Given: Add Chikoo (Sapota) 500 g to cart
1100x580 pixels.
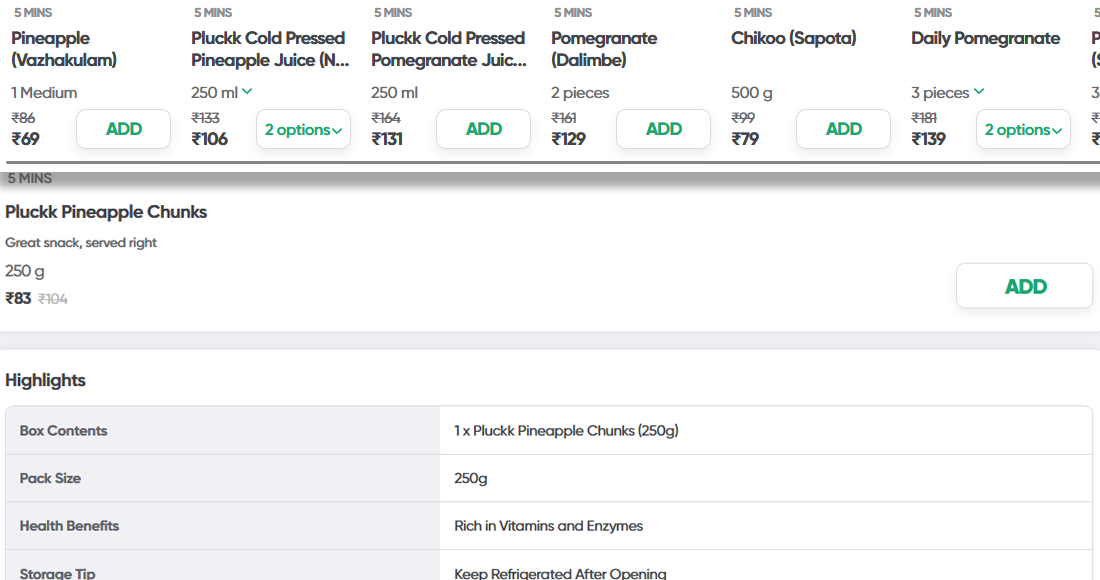Looking at the screenshot, I should click(x=843, y=129).
